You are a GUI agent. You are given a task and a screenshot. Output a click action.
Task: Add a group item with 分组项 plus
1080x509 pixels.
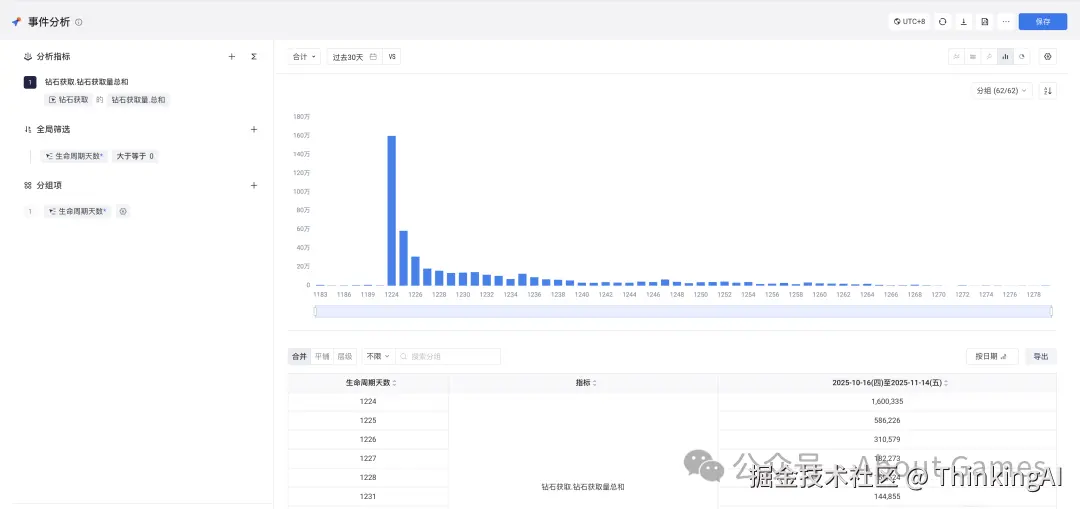pyautogui.click(x=253, y=185)
